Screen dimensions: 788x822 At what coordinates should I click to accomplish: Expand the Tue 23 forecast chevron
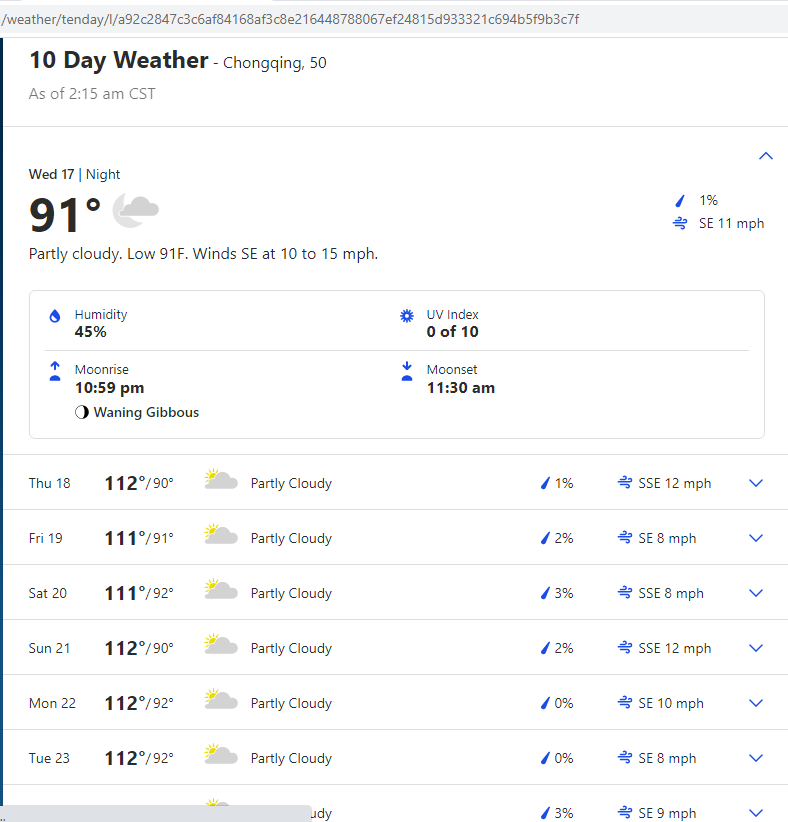(x=756, y=758)
